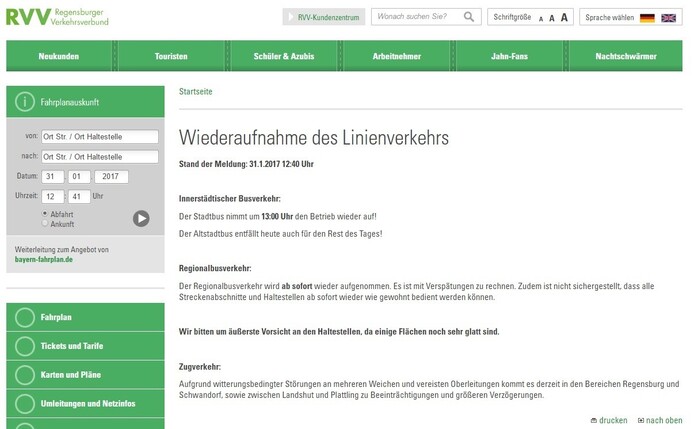Follow the bayern-fahrplan.de link
698x429 pixels.
(43, 260)
